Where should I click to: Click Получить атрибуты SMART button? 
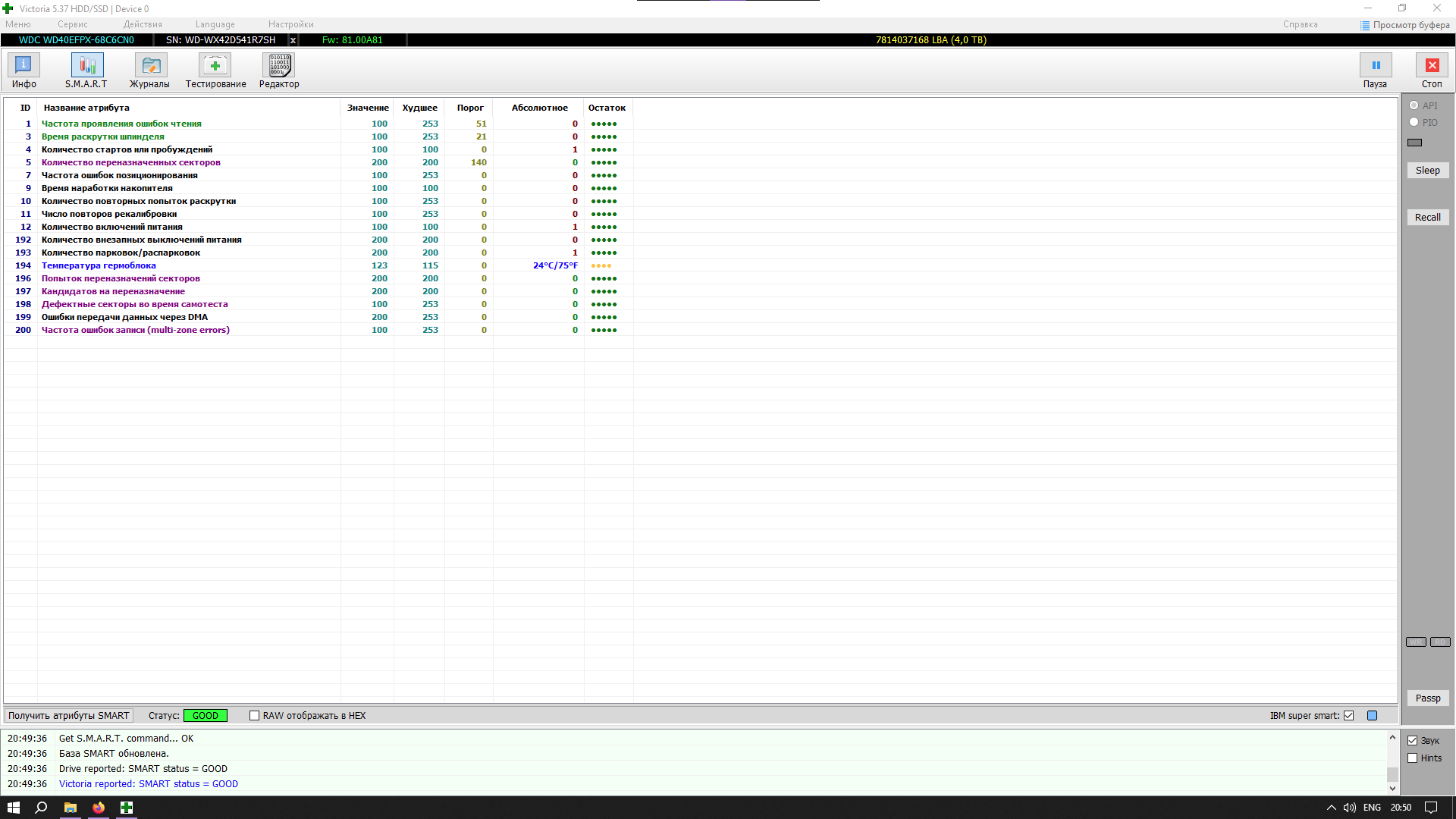pos(68,716)
